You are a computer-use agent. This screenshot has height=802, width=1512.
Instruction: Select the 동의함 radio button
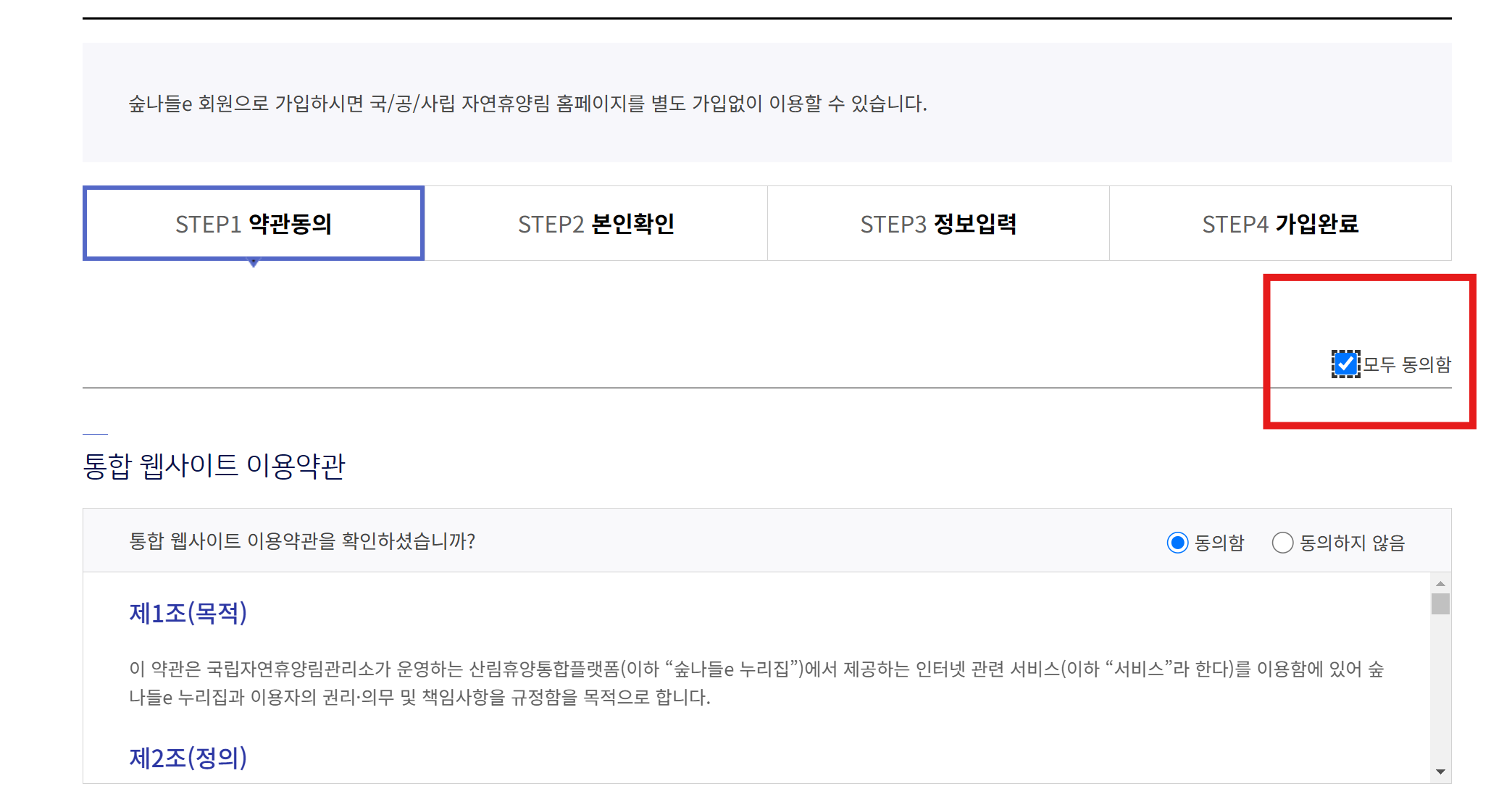coord(1177,543)
